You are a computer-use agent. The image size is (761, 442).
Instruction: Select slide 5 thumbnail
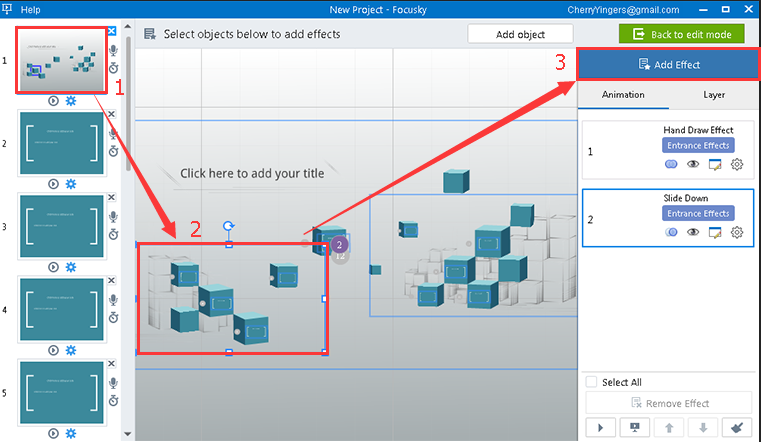(62, 393)
